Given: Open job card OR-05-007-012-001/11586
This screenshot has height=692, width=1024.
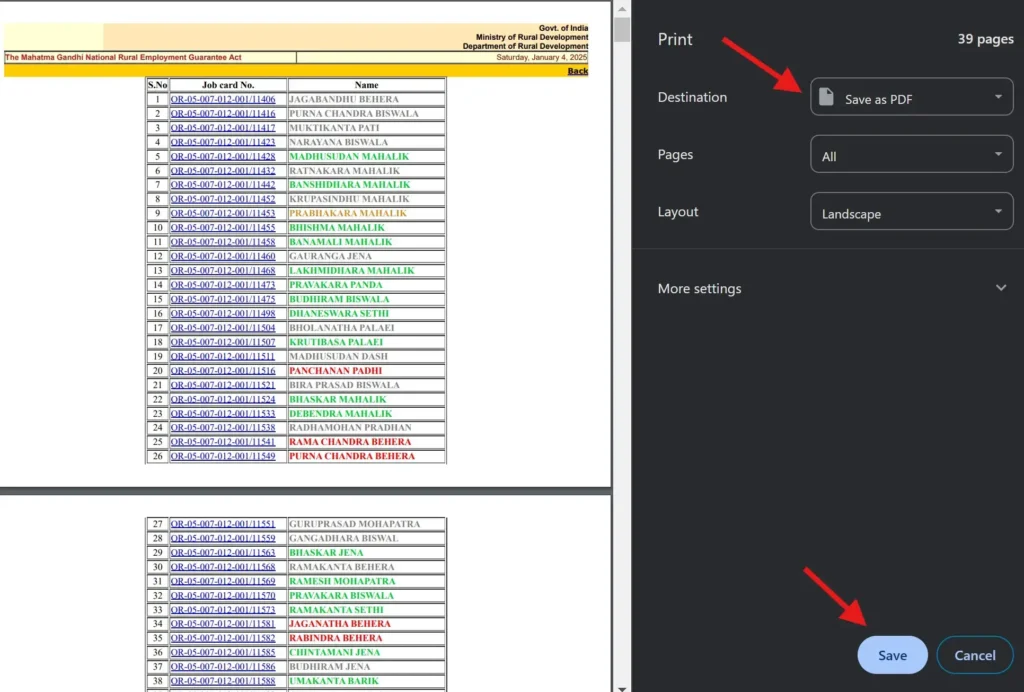Looking at the screenshot, I should click(223, 667).
